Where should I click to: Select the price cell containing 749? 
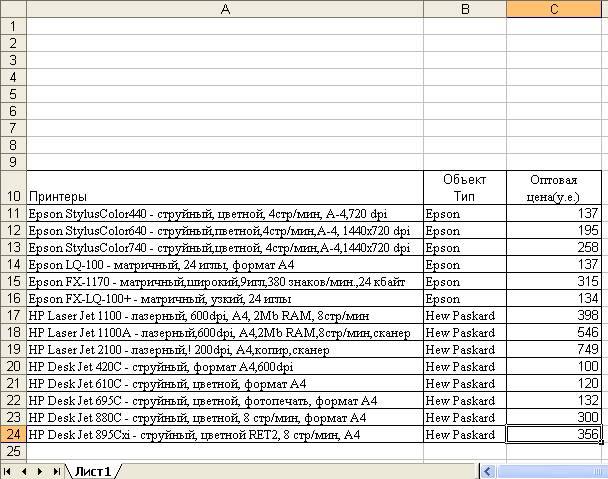554,349
